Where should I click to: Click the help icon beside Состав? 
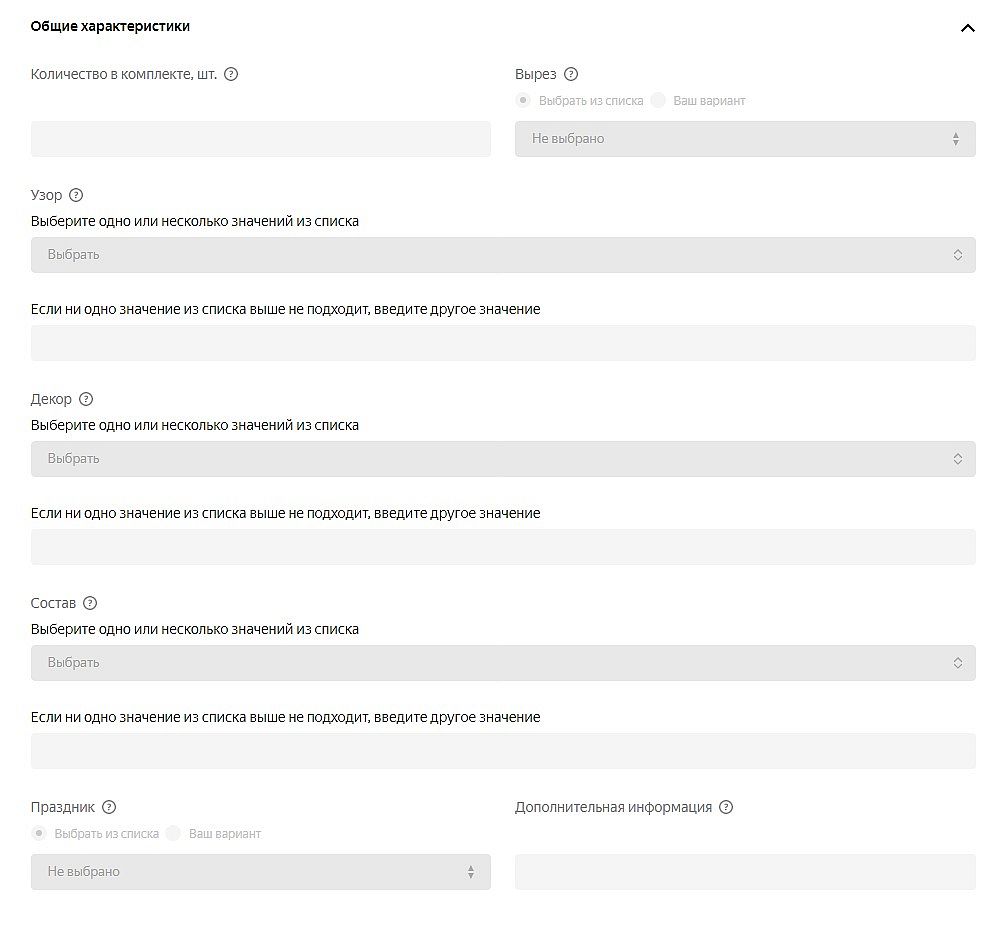coord(90,603)
